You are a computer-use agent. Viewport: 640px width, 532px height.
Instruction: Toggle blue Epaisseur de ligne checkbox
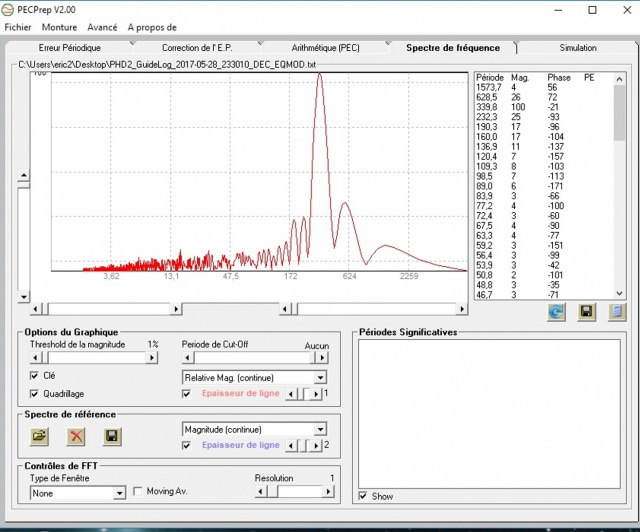point(186,445)
